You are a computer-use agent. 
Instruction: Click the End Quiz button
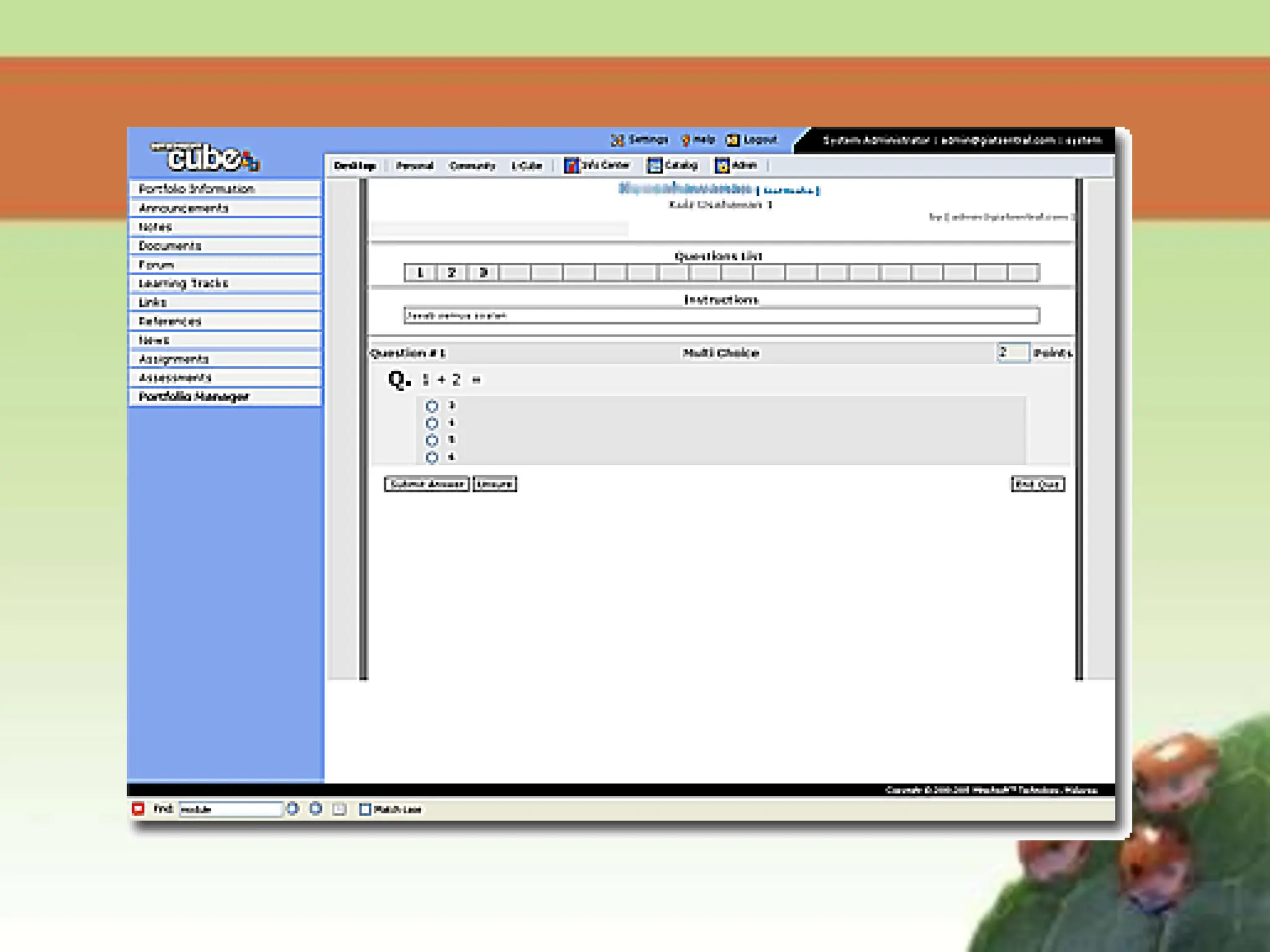click(x=1037, y=484)
